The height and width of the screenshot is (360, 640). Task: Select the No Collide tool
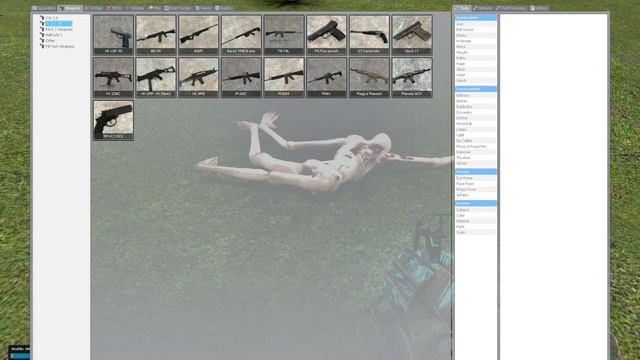[x=476, y=140]
